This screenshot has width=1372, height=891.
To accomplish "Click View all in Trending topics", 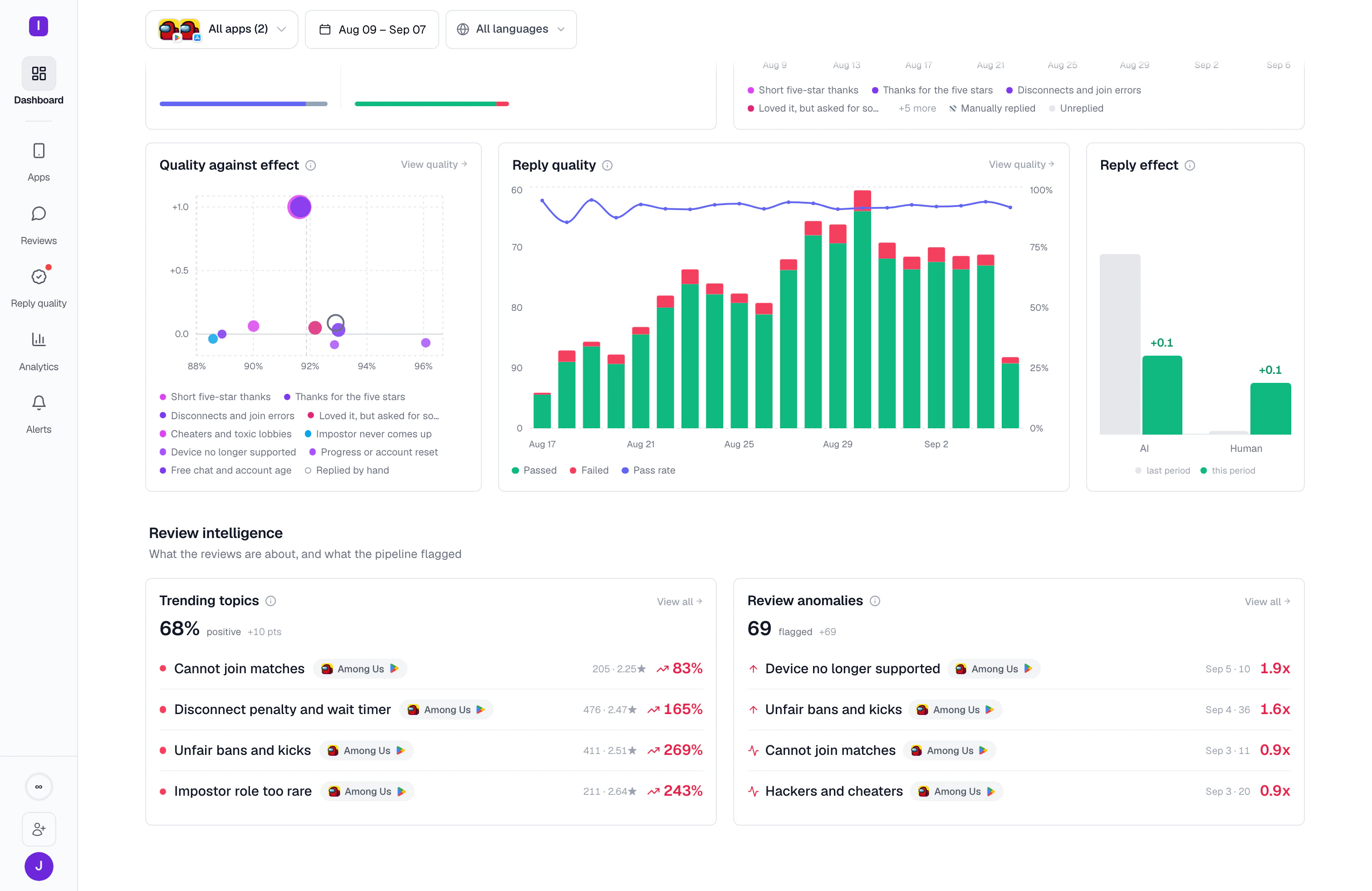I will point(680,602).
